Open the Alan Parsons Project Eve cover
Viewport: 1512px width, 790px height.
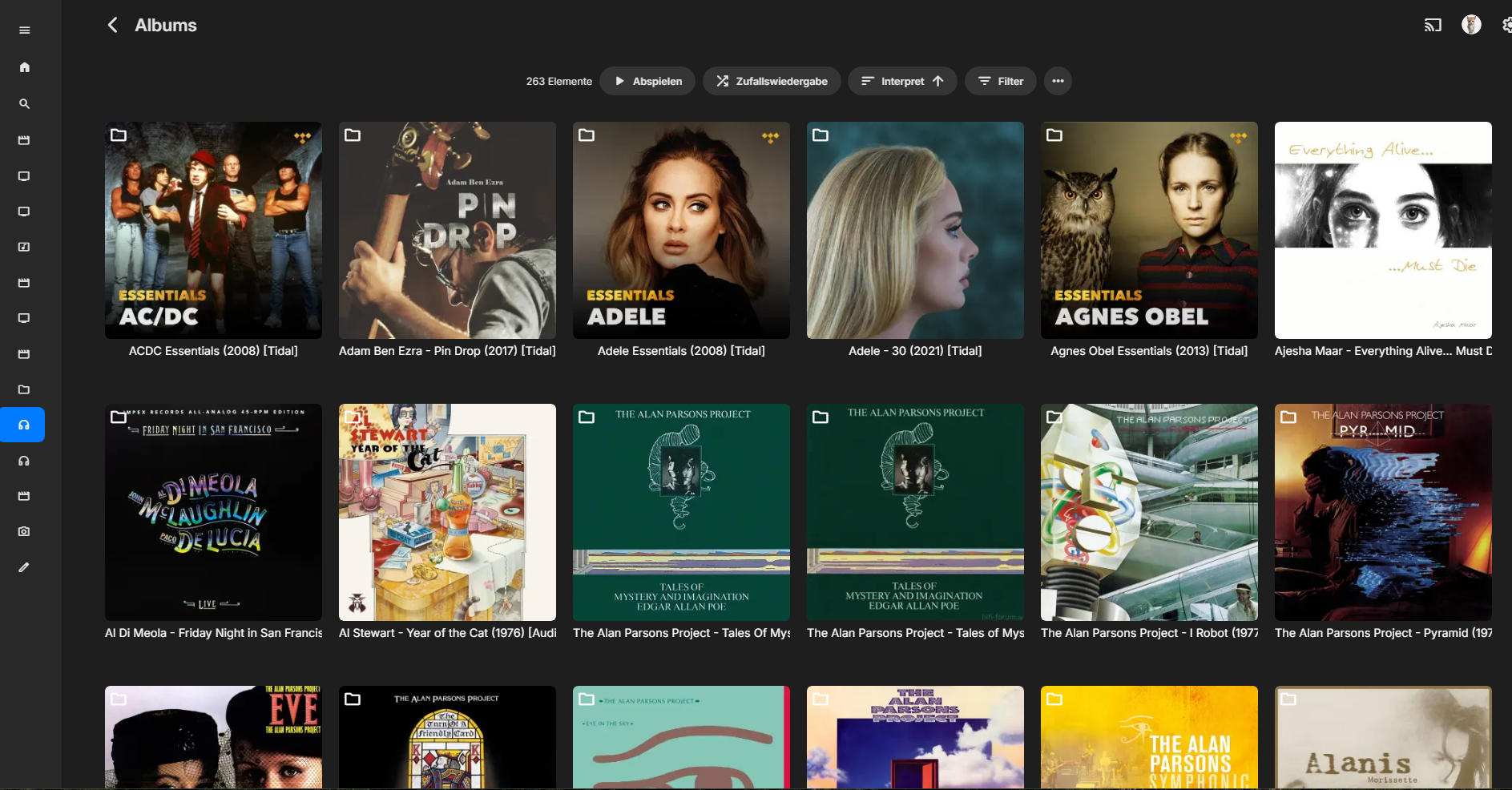(x=213, y=737)
